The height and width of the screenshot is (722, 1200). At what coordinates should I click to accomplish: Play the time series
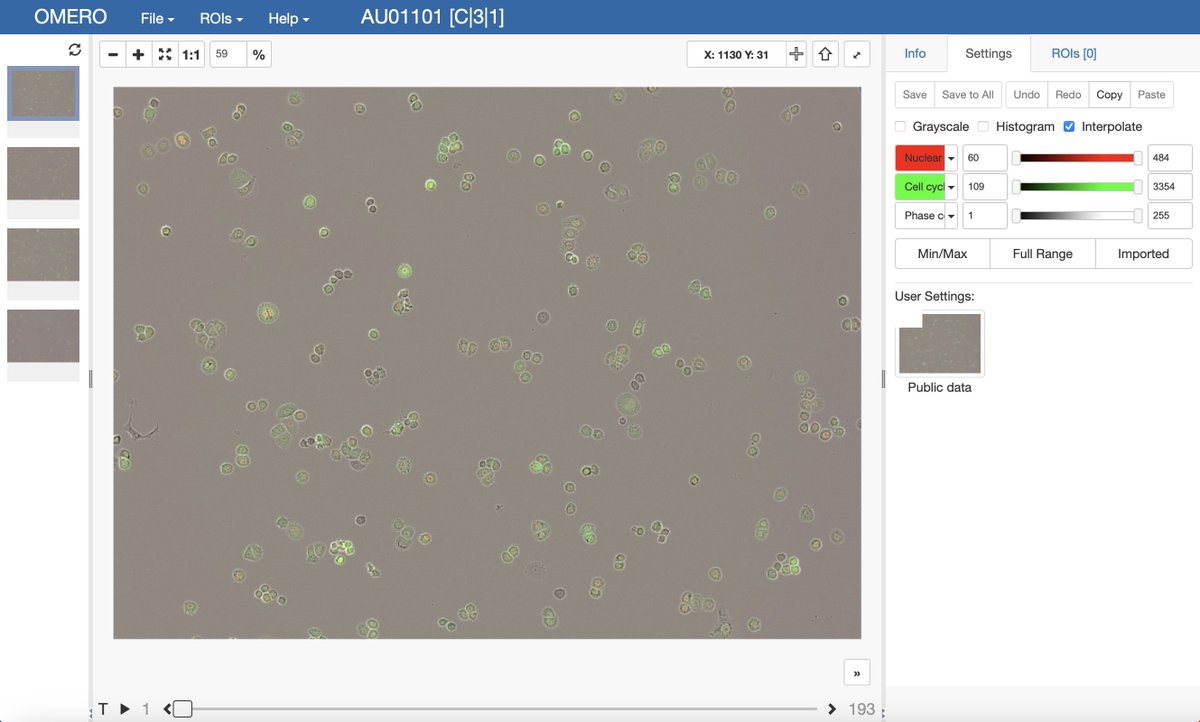tap(125, 709)
